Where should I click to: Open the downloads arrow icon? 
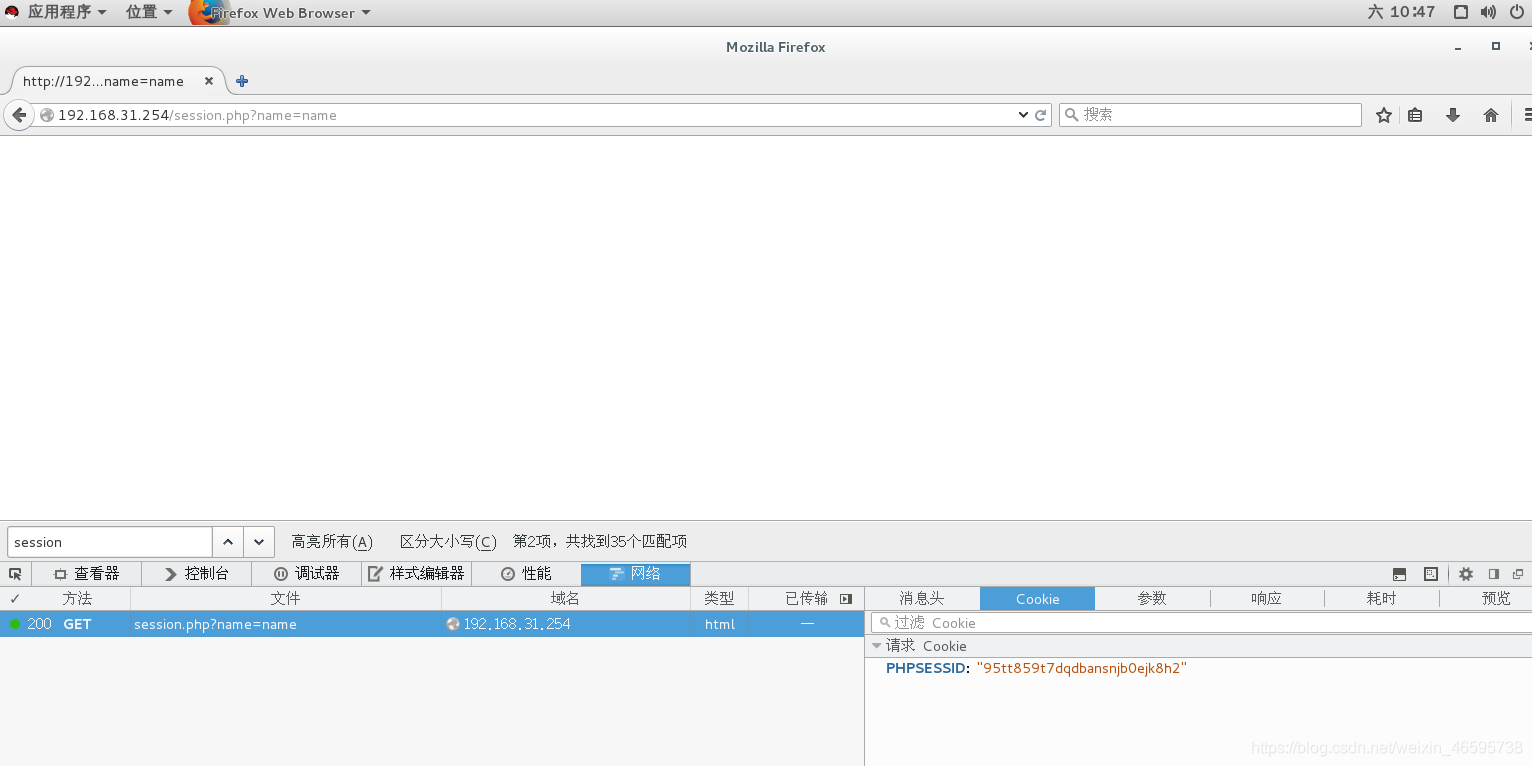[1453, 115]
